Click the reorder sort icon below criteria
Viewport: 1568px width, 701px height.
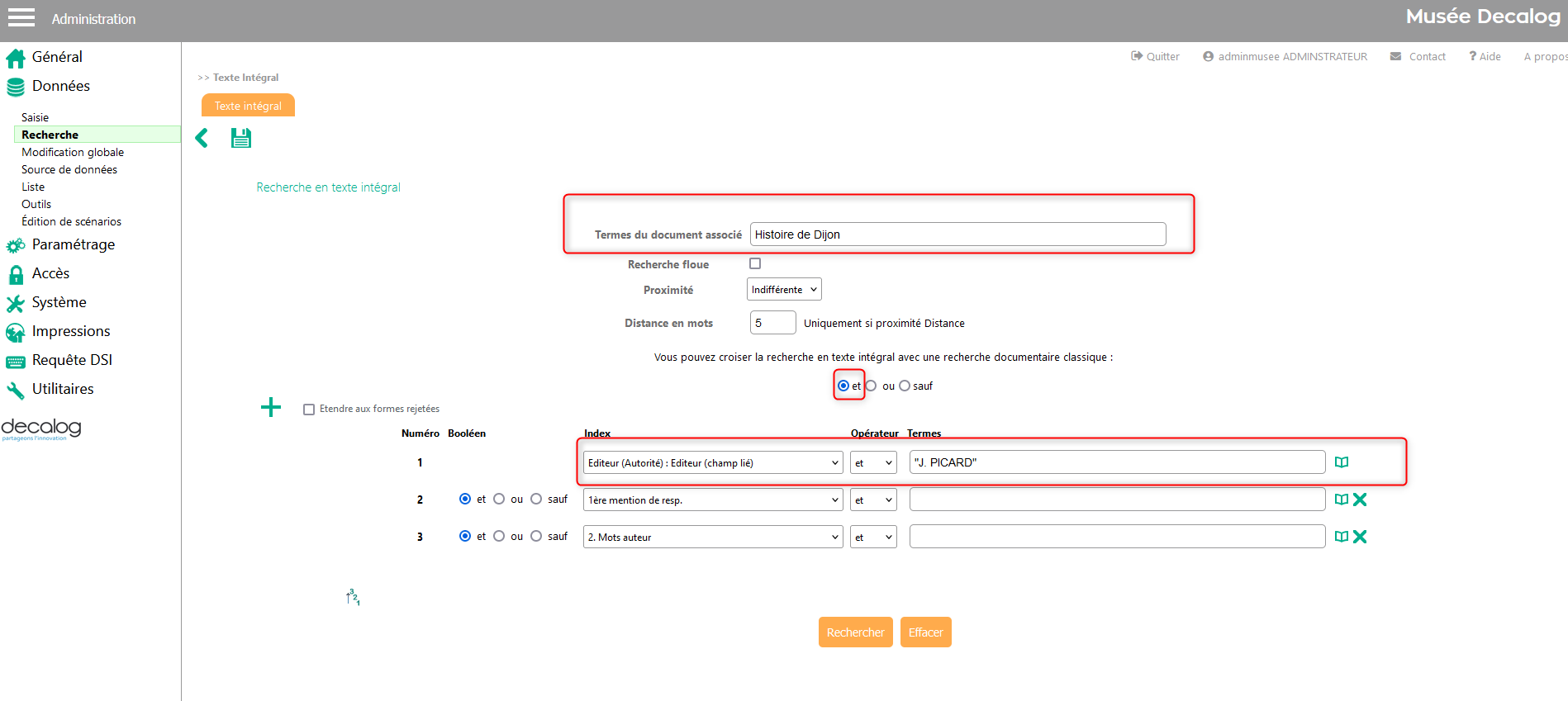353,597
